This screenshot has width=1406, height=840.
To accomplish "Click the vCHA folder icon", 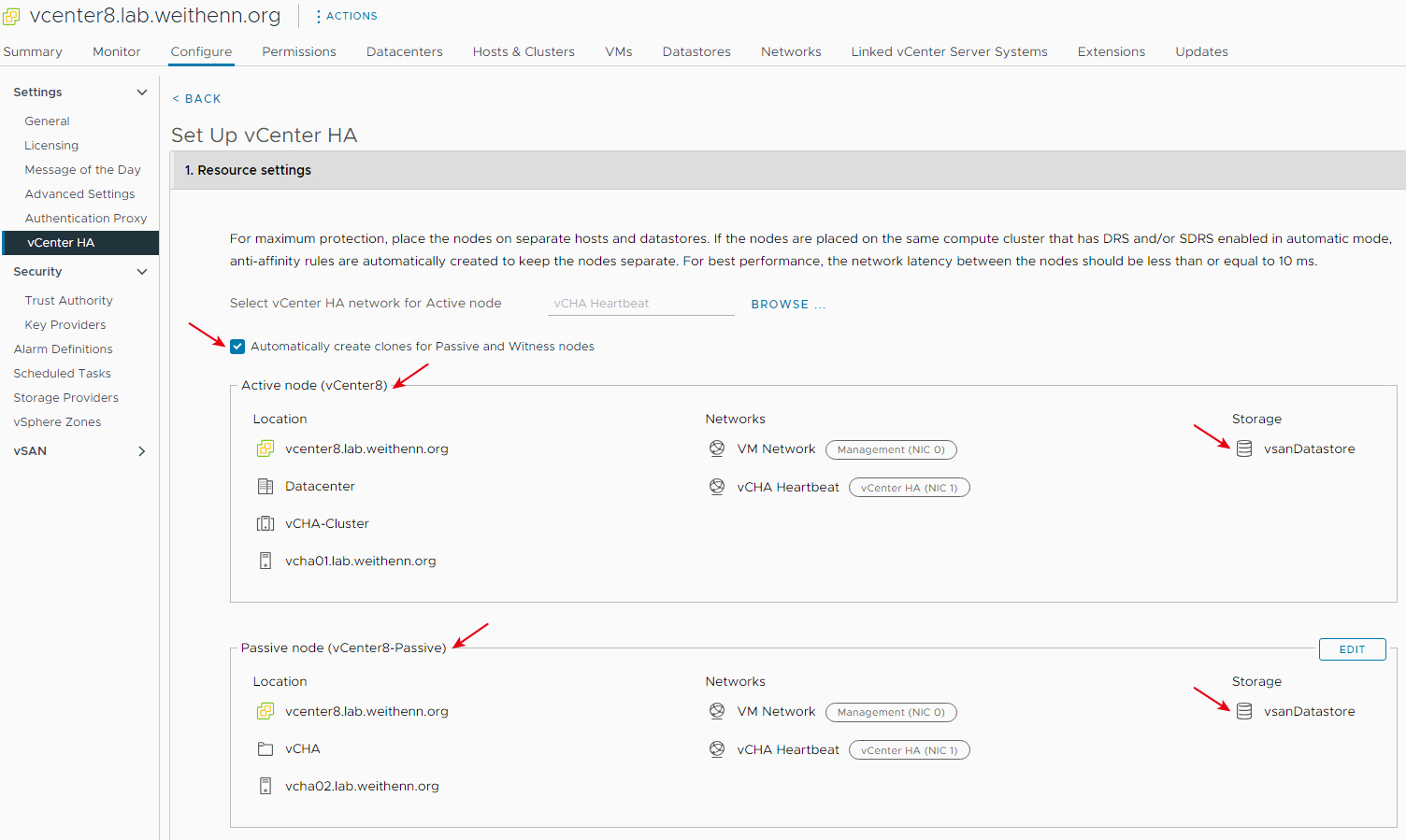I will point(265,748).
